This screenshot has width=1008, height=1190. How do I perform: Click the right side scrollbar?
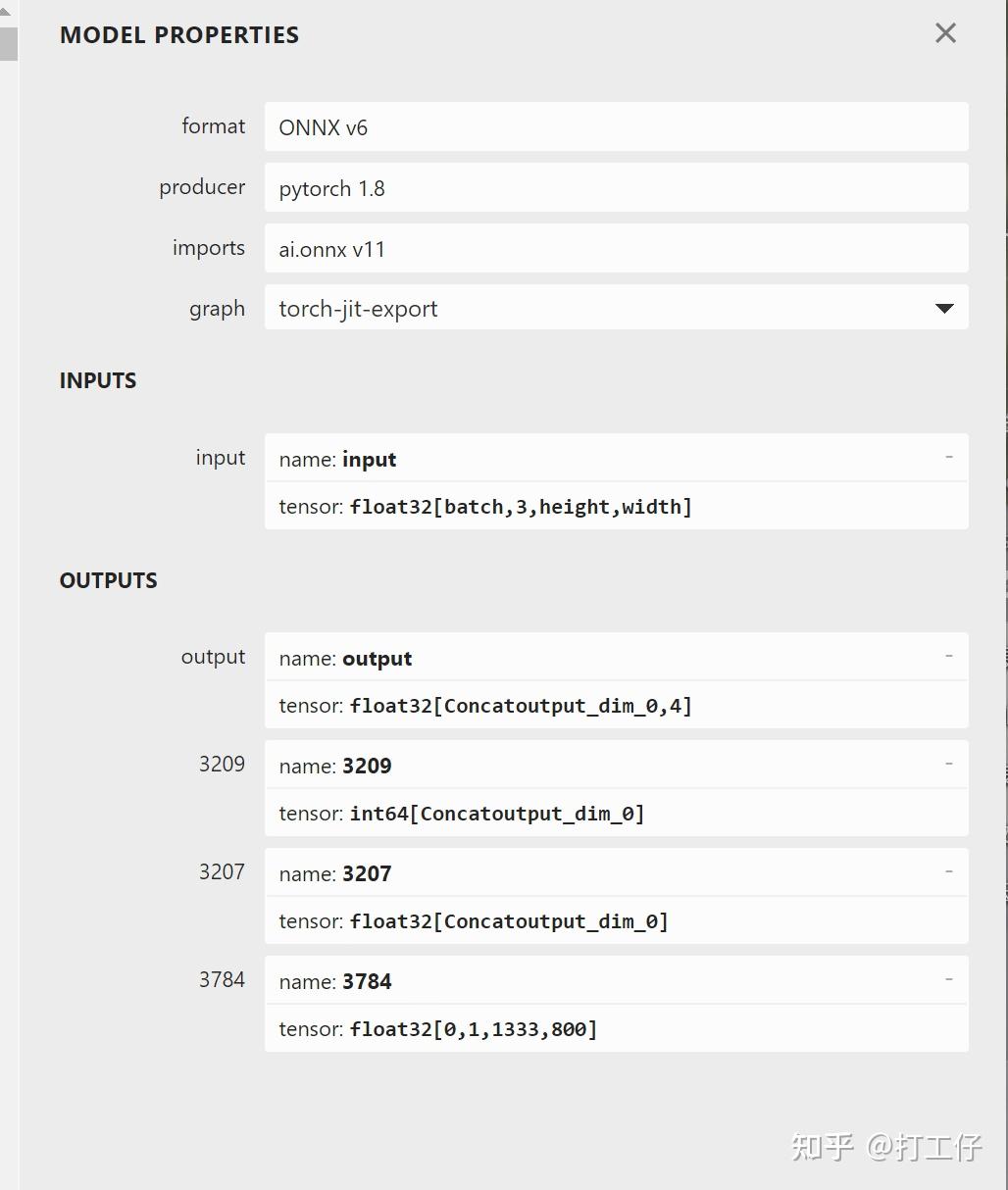coord(1003,588)
